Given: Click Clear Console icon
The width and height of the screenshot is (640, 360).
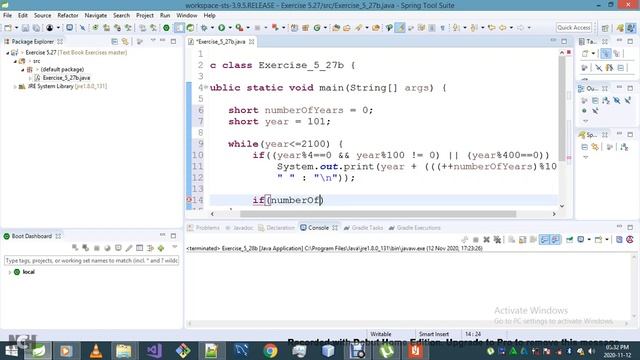Looking at the screenshot, I should pos(511,240).
